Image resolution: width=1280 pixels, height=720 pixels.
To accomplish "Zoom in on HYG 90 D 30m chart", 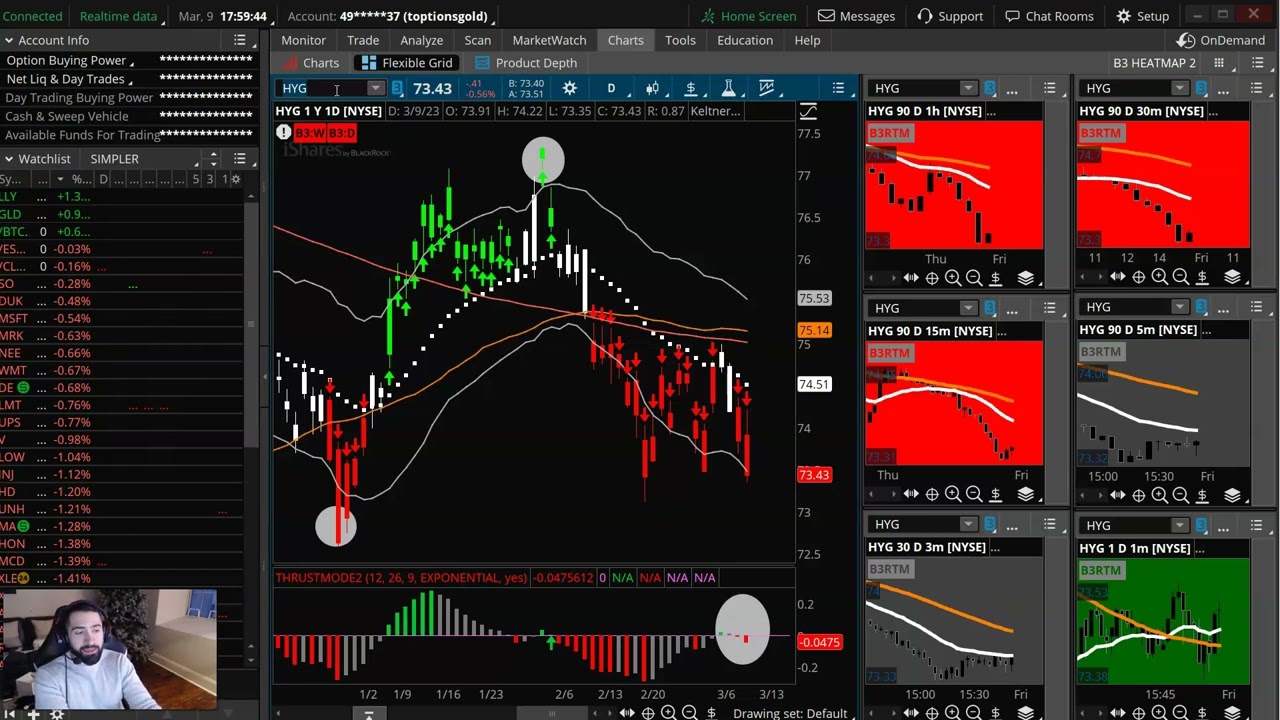I will pos(1160,277).
